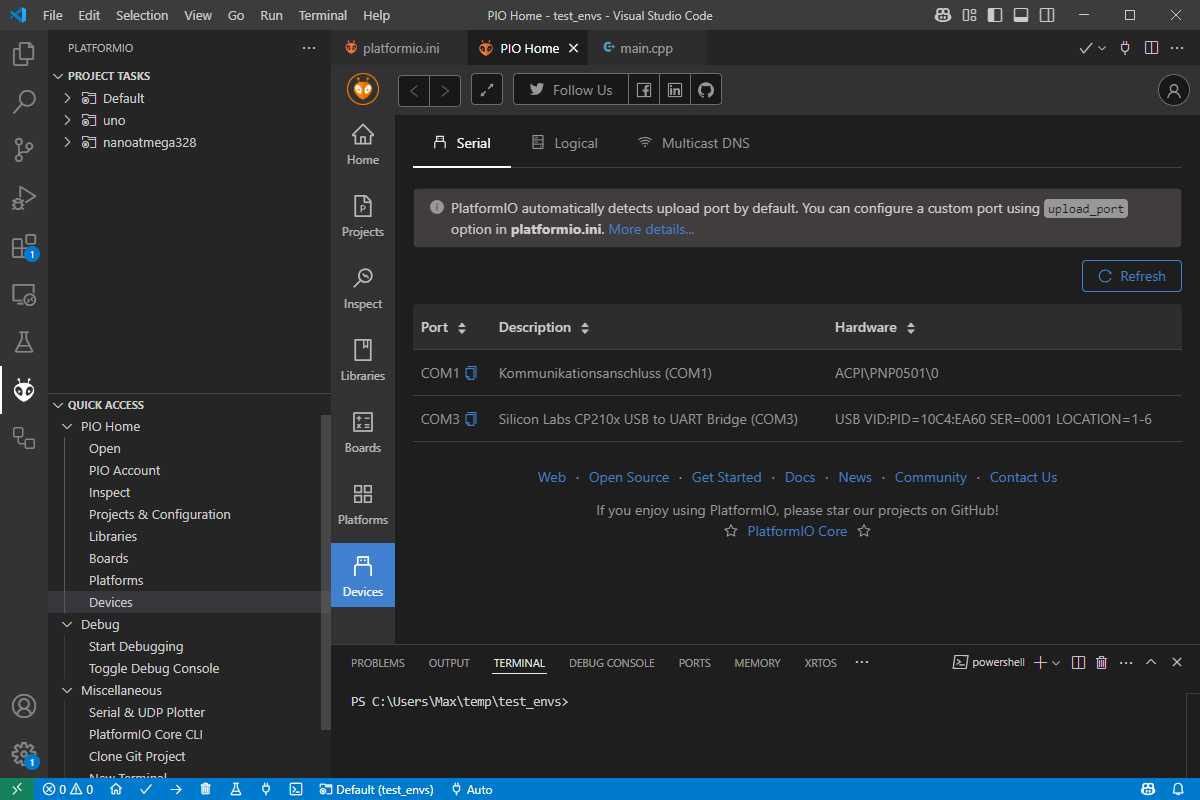Open PlatformIO GitHub icon in header
Image resolution: width=1200 pixels, height=800 pixels.
706,90
